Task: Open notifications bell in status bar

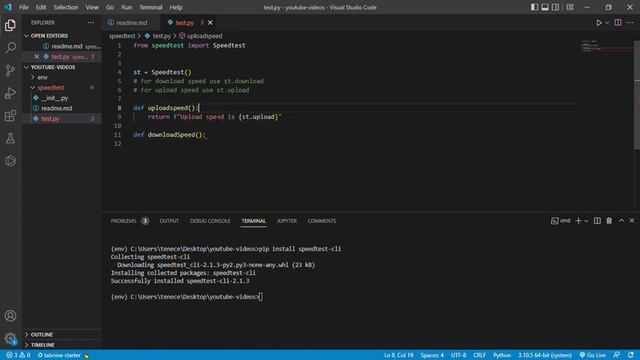Action: coord(631,356)
